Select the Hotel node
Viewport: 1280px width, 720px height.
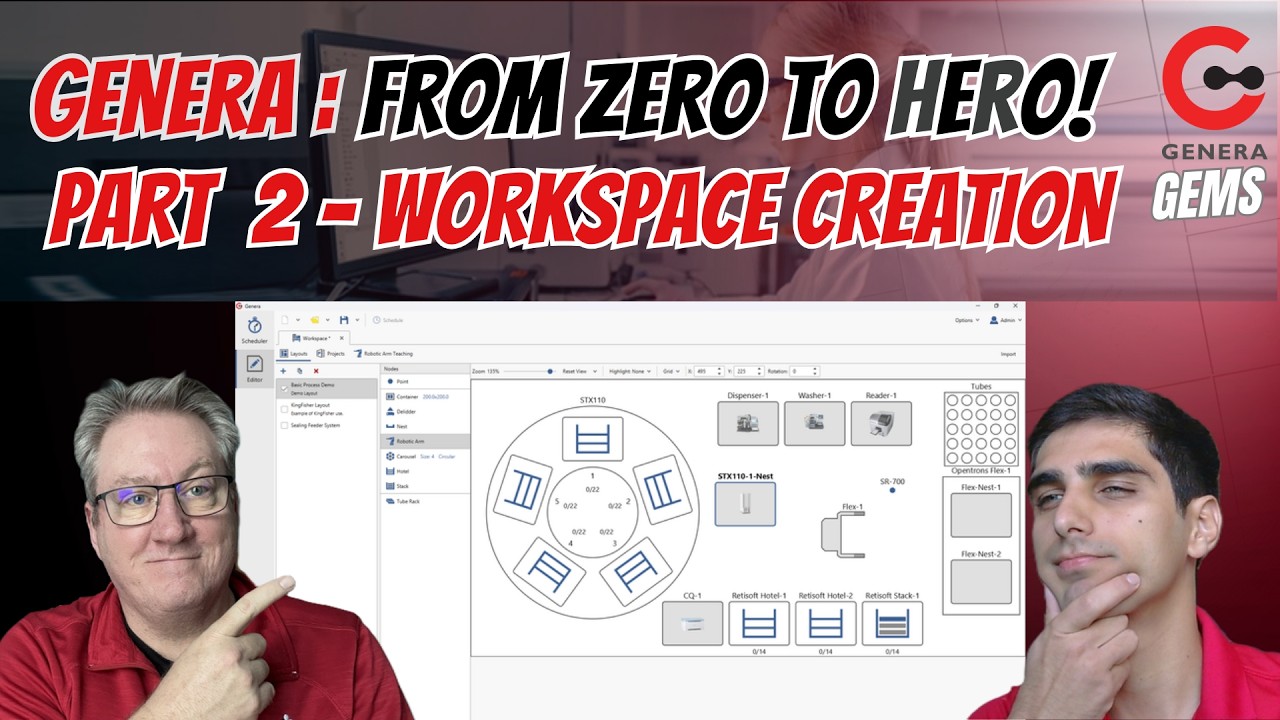425,471
